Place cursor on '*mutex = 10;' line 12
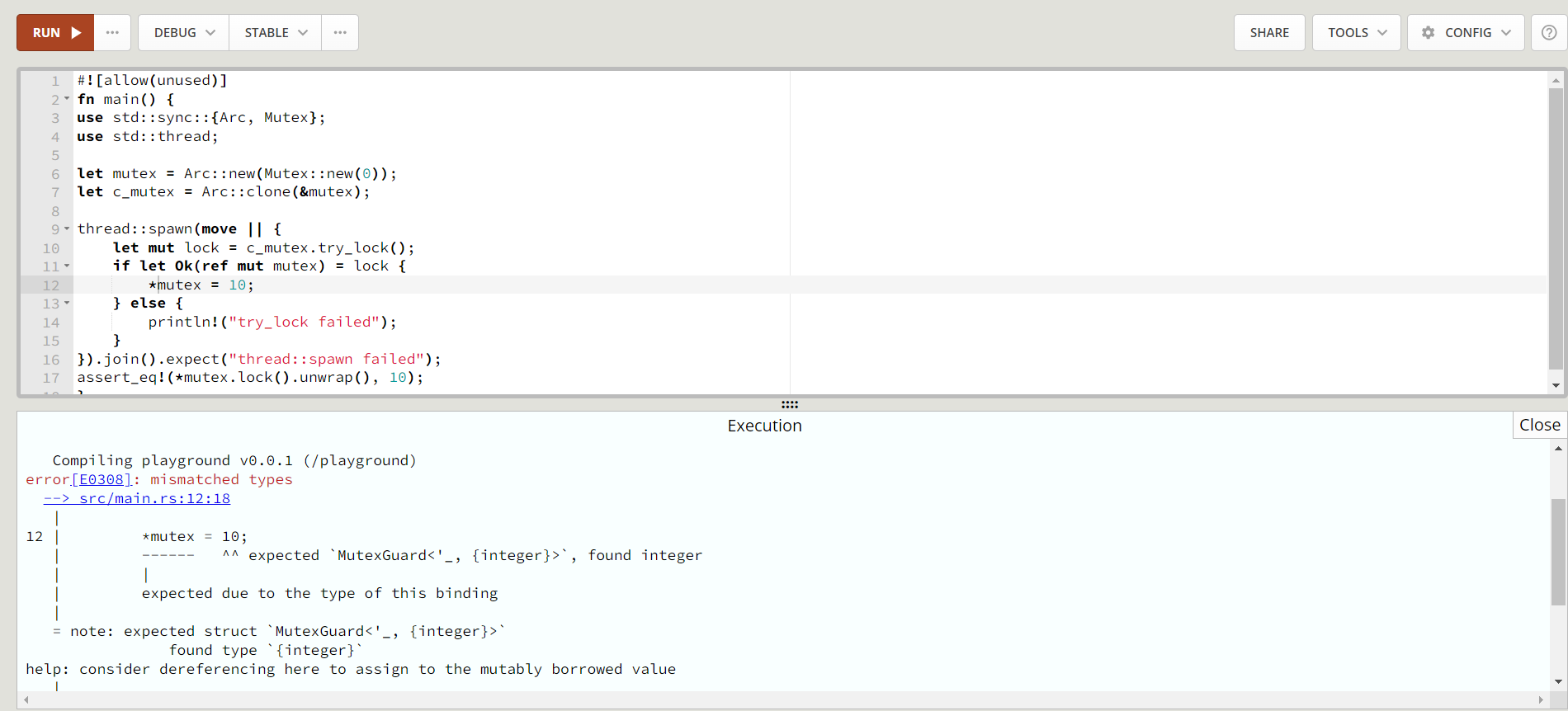The image size is (1568, 711). tap(201, 285)
